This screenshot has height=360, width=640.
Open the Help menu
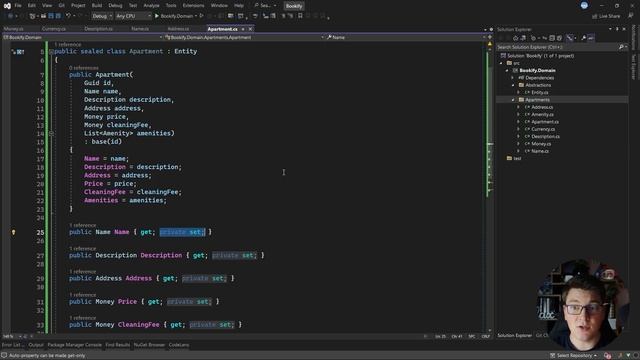239,6
